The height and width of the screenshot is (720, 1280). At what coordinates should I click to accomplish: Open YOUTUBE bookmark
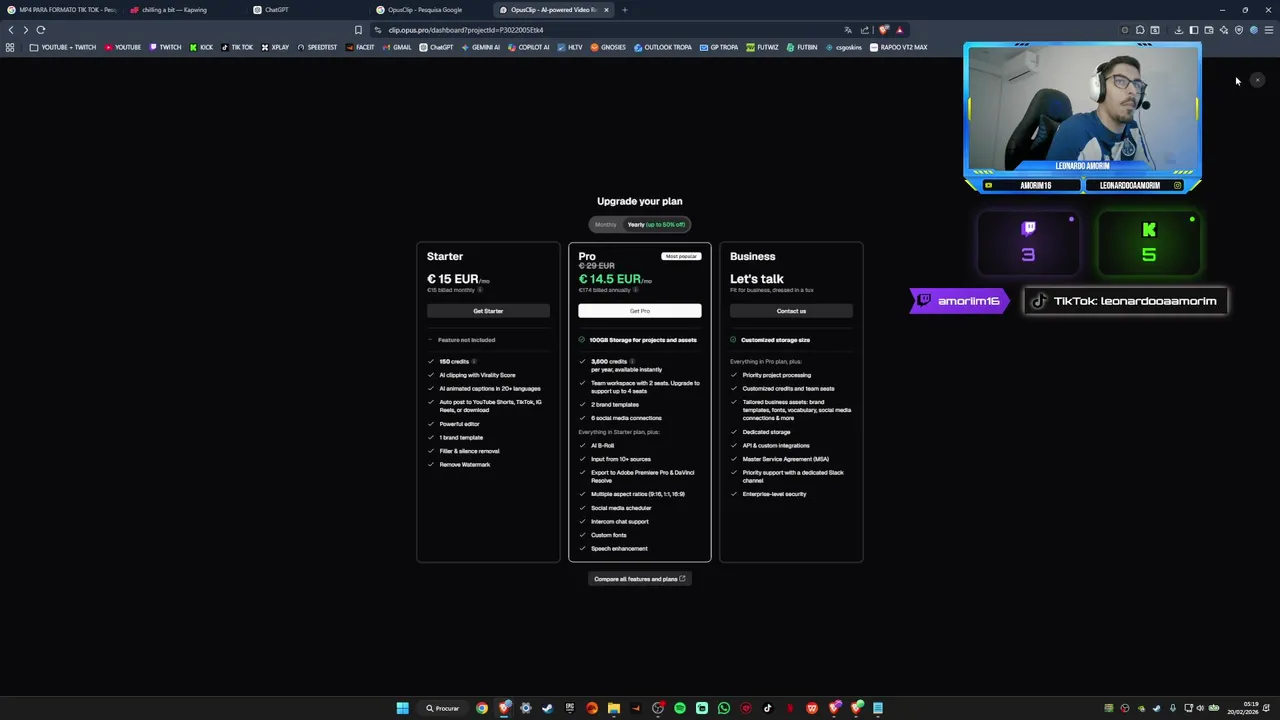[x=122, y=47]
